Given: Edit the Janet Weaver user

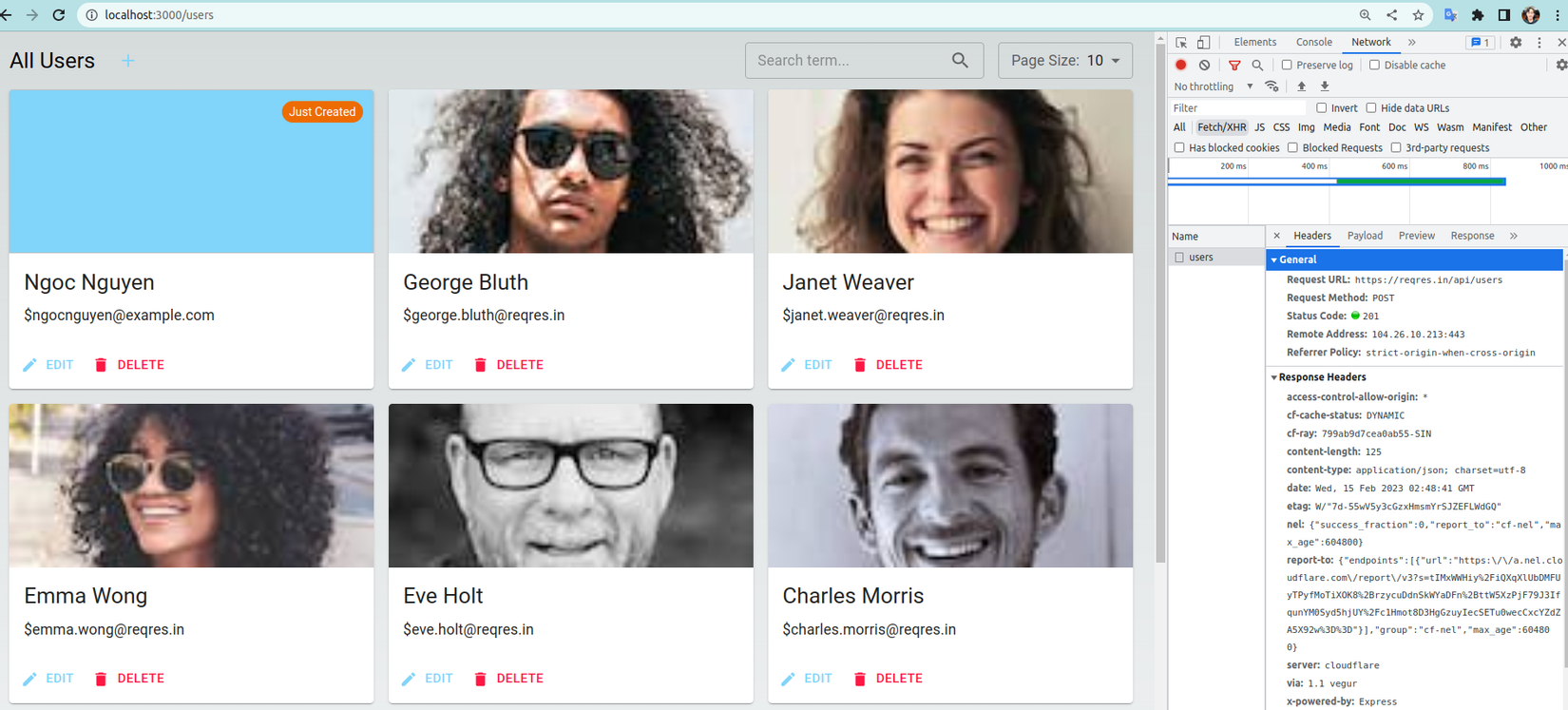Looking at the screenshot, I should pos(806,365).
